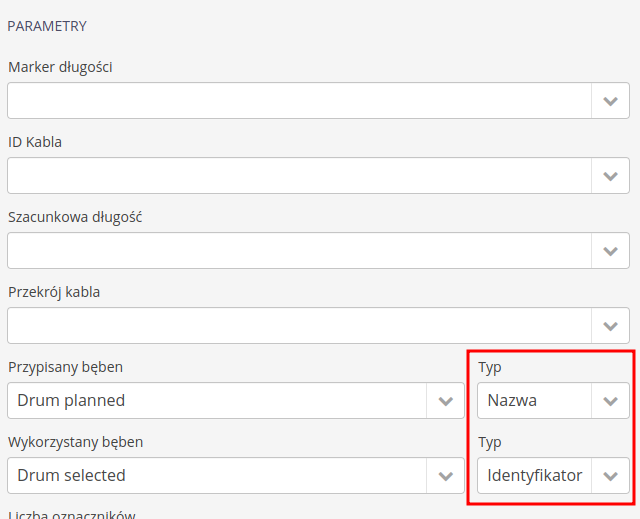Click the ID Kabla input field
The image size is (640, 519).
click(299, 176)
